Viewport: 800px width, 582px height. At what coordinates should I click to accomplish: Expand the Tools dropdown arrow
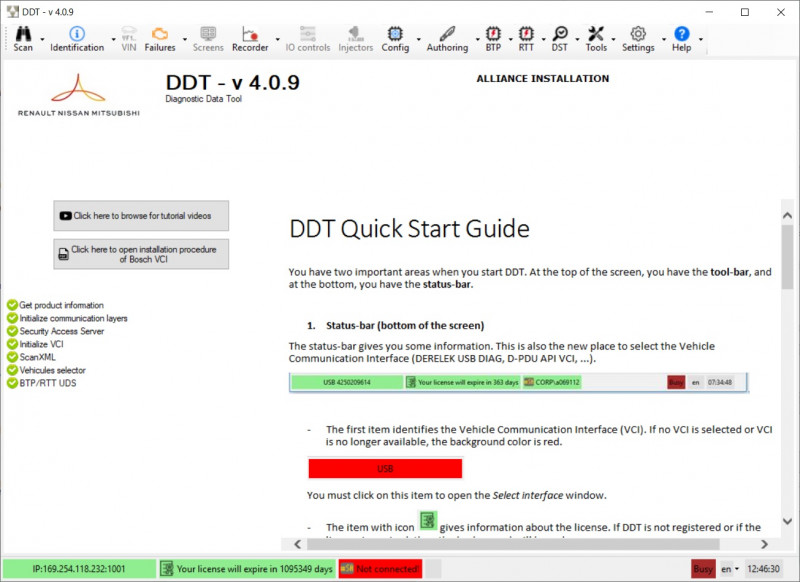coord(613,39)
